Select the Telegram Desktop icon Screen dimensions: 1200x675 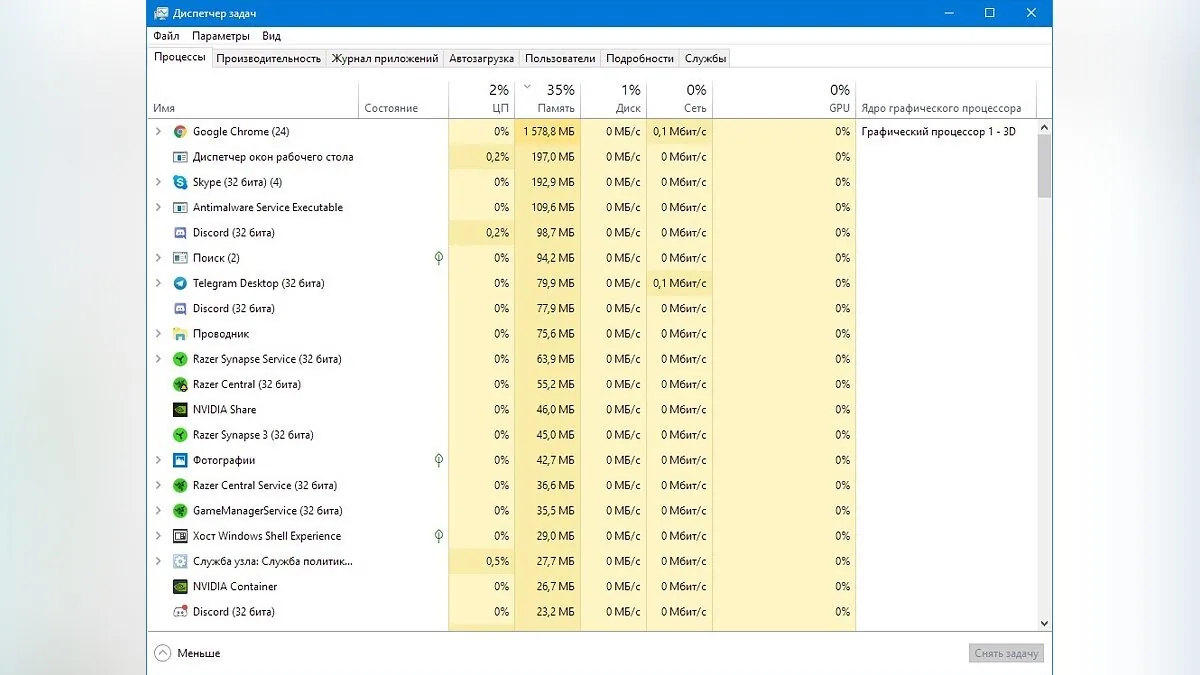[x=180, y=283]
